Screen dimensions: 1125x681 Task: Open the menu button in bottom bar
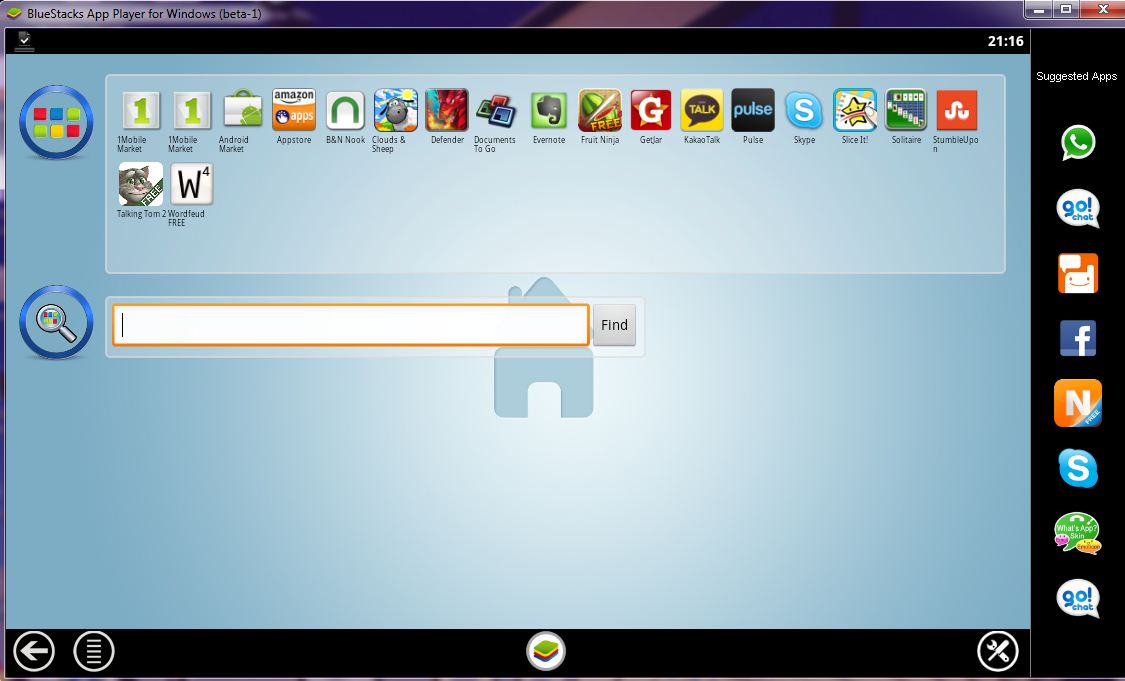click(94, 652)
